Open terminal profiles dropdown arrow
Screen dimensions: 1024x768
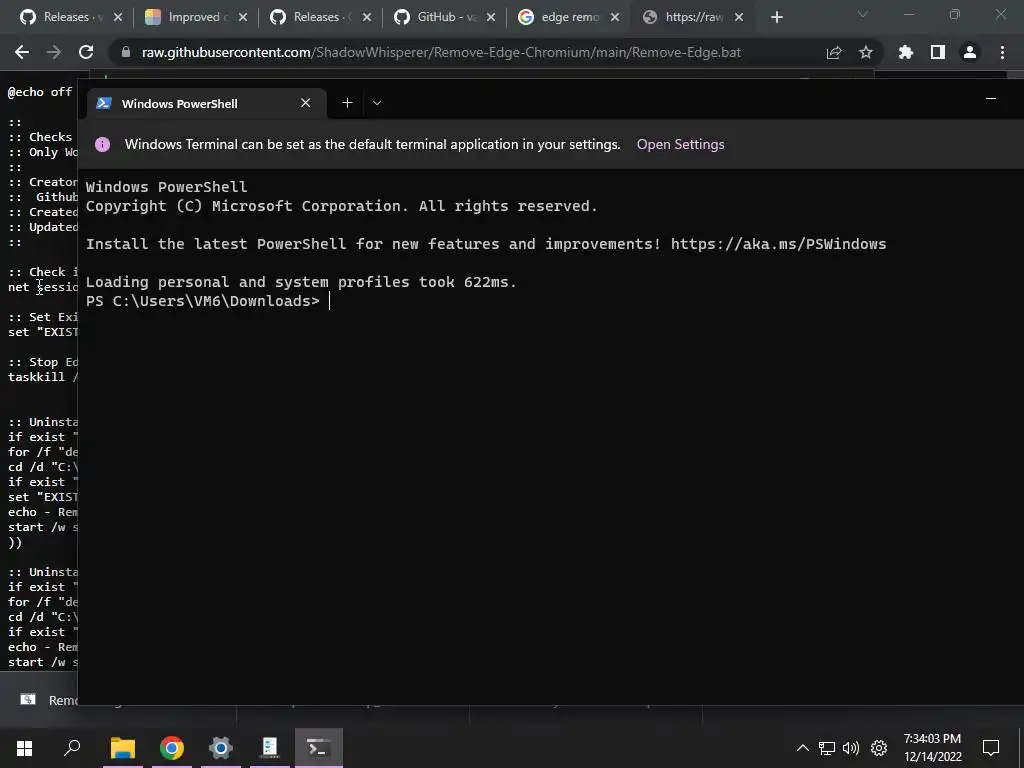(x=377, y=103)
